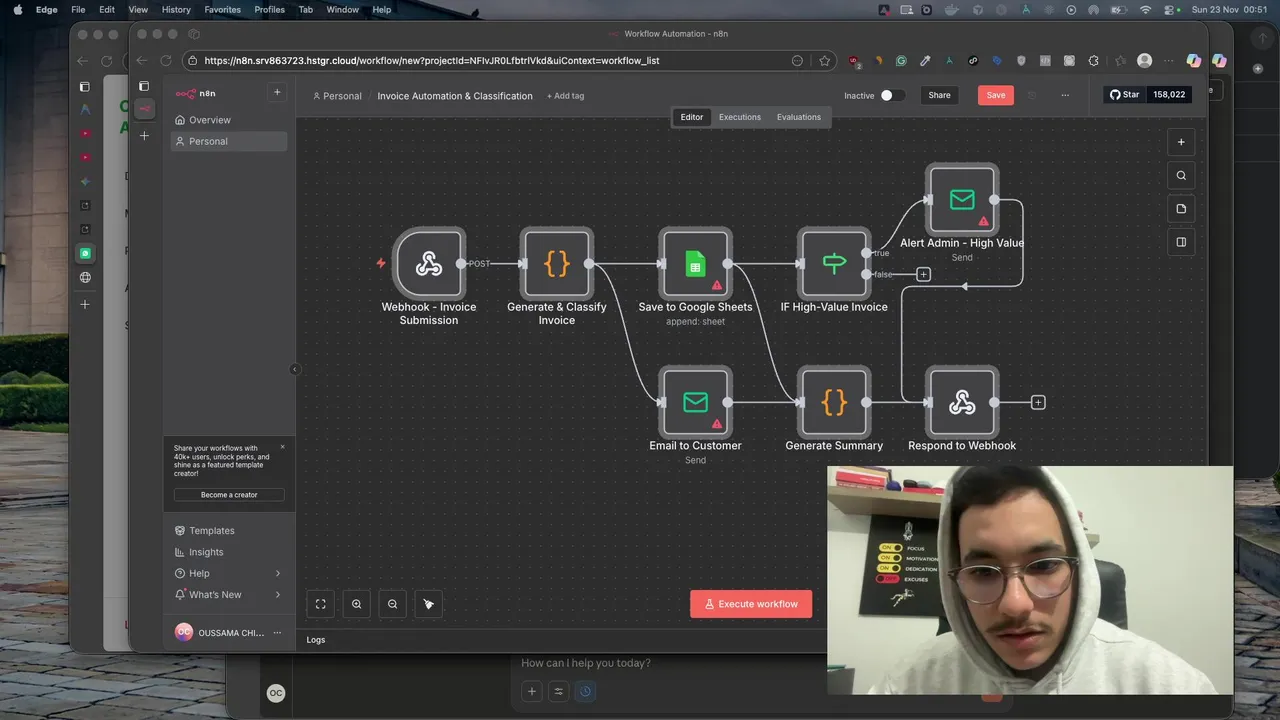Add a node after IF false output
The height and width of the screenshot is (720, 1280).
[x=923, y=274]
